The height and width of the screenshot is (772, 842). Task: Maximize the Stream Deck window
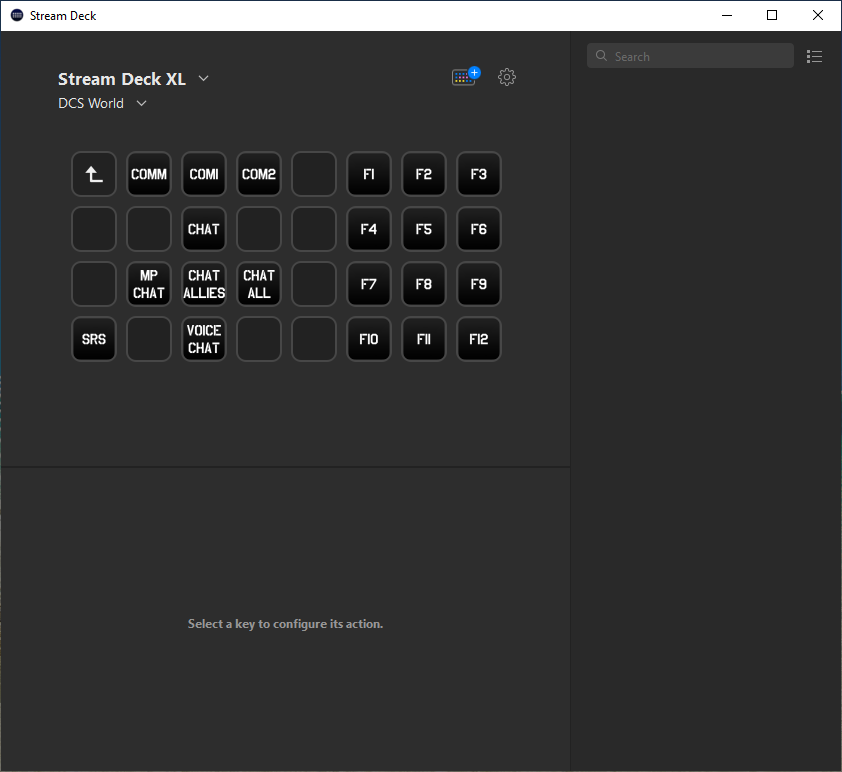(772, 15)
